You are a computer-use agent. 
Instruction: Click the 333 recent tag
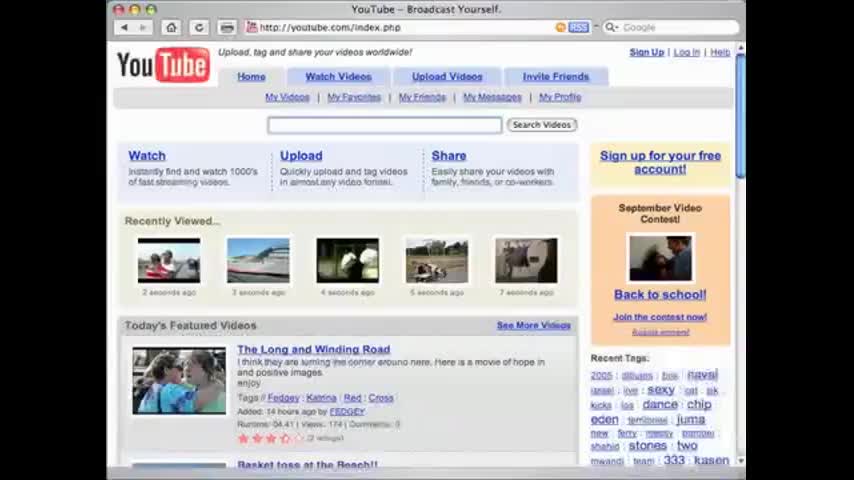(x=674, y=460)
